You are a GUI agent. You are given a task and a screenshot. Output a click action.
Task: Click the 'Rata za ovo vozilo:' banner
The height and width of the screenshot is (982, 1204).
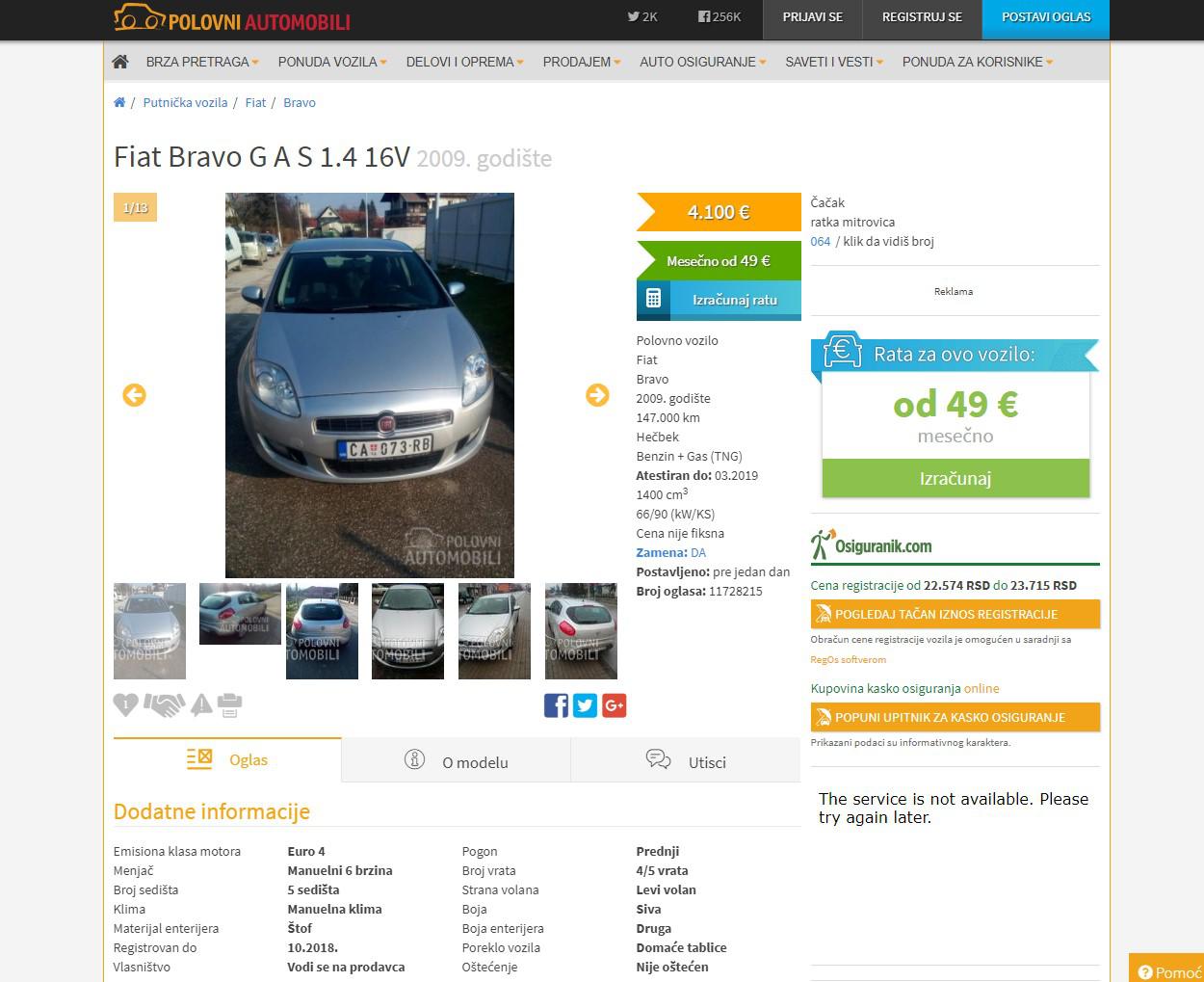(955, 354)
